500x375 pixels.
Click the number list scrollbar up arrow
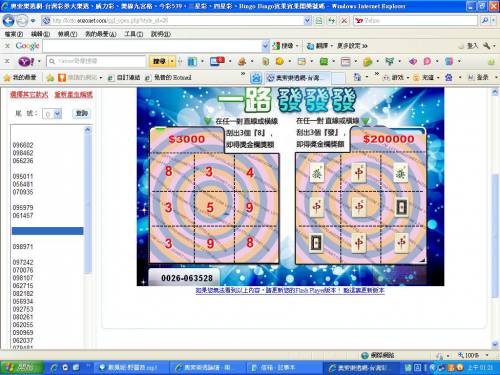point(88,129)
